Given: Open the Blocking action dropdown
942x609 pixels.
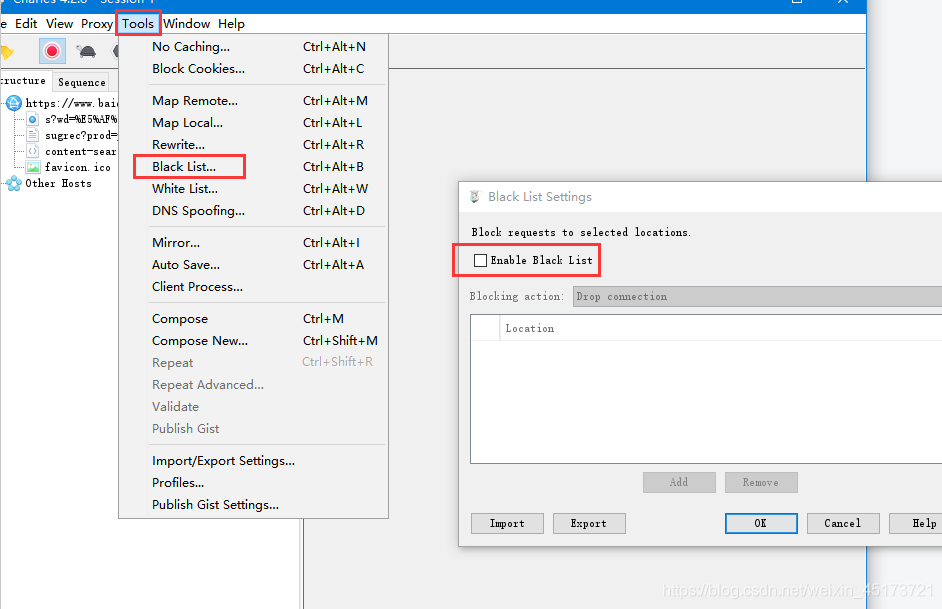Looking at the screenshot, I should 757,296.
